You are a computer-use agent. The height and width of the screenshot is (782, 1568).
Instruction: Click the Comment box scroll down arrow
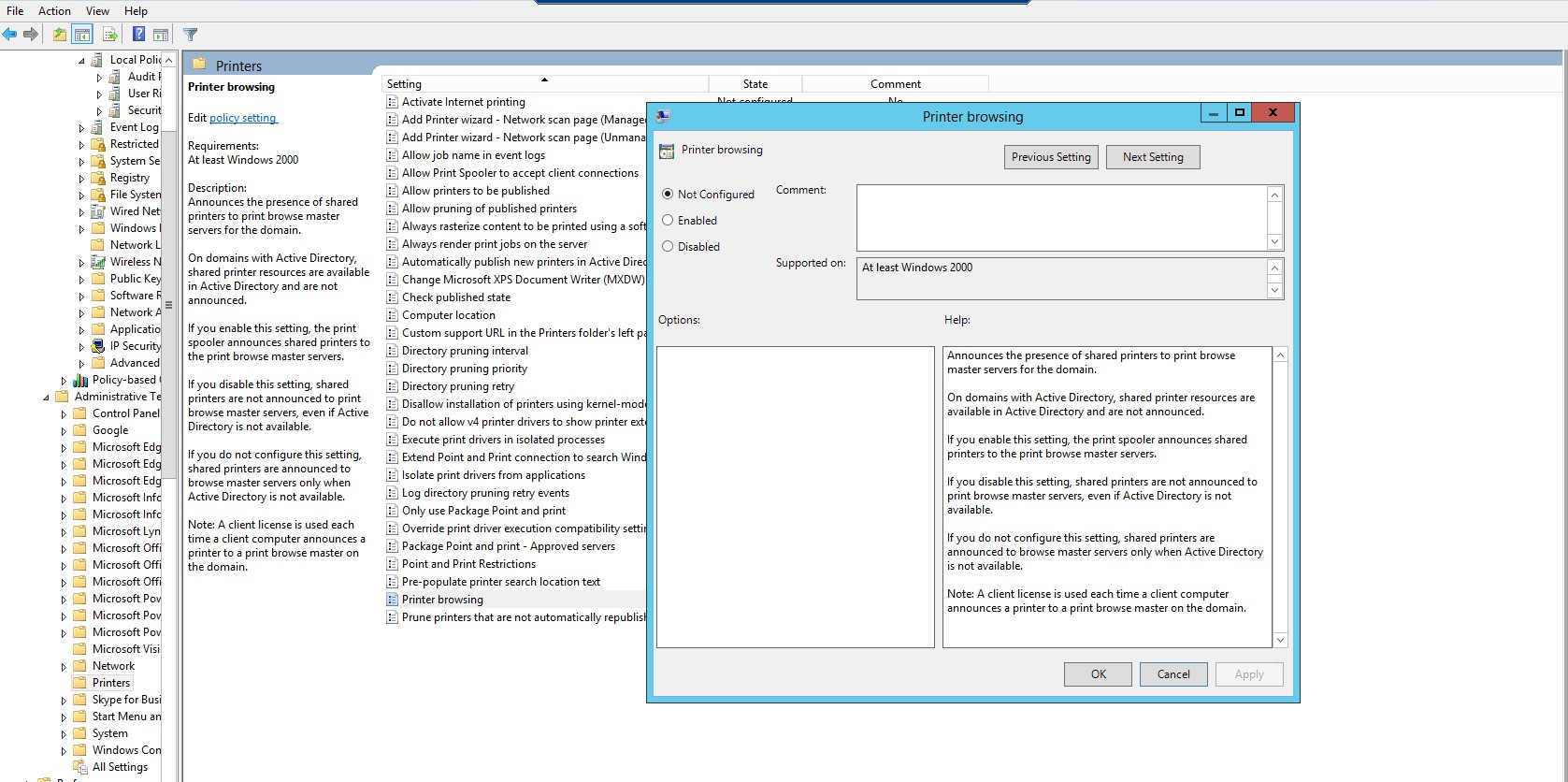(1274, 241)
